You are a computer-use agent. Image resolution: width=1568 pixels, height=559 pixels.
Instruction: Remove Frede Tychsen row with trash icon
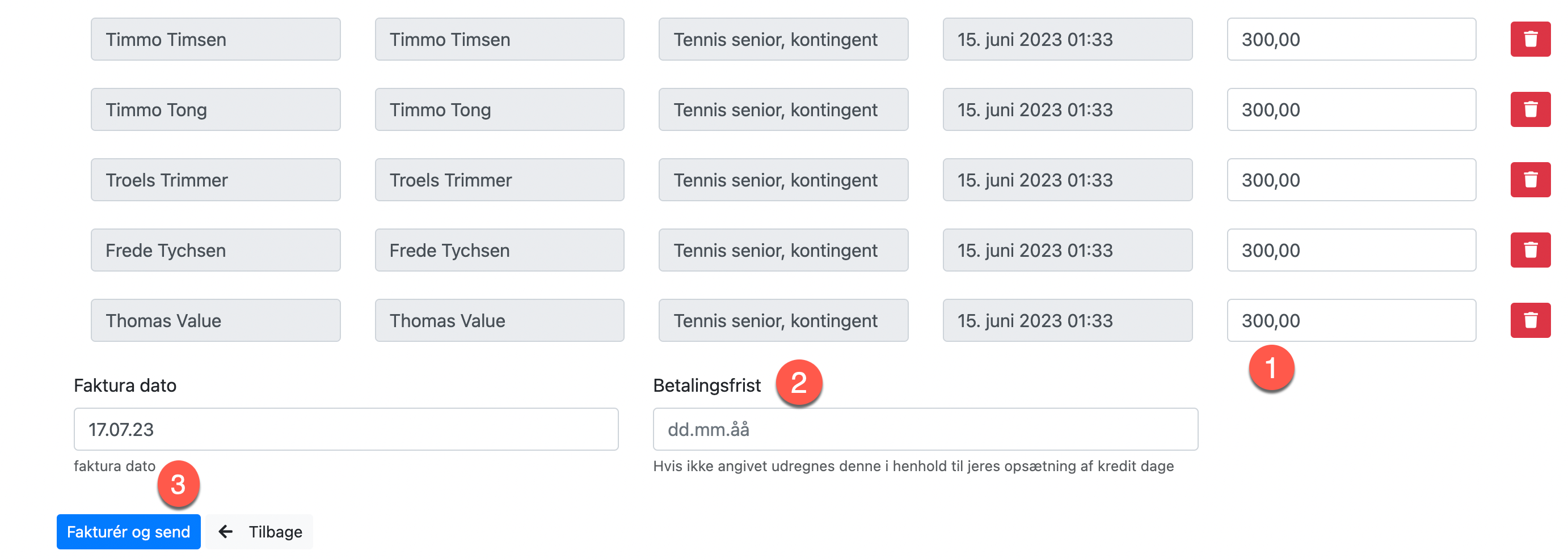pyautogui.click(x=1529, y=250)
